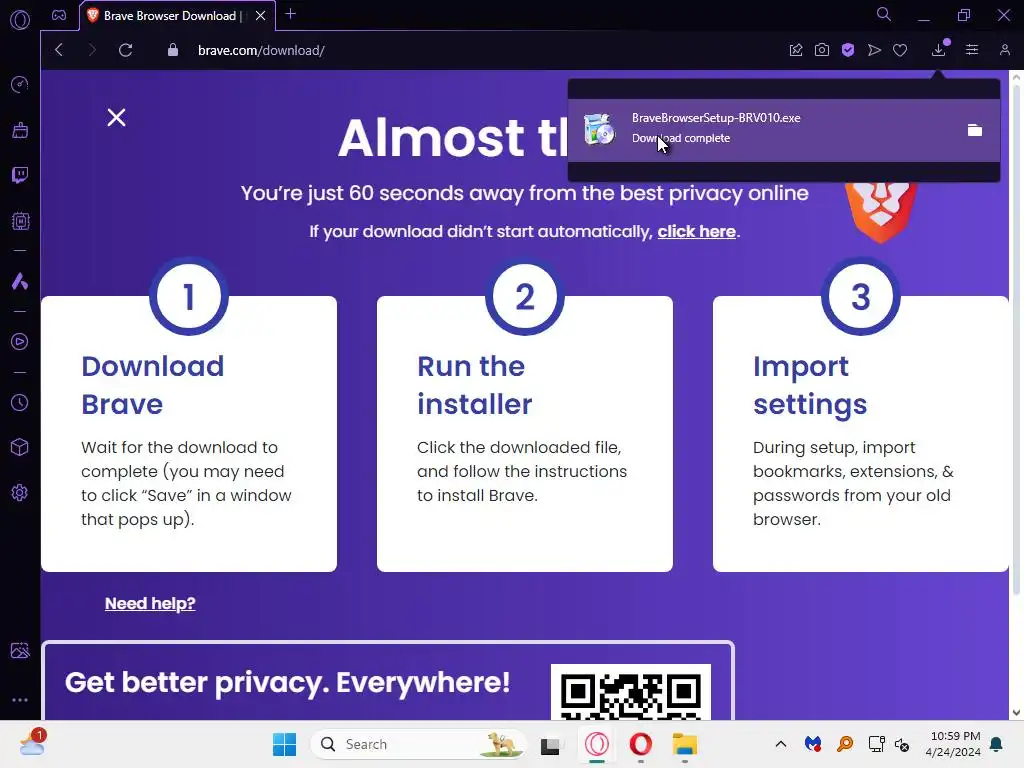Click the forward navigation arrow
The width and height of the screenshot is (1024, 768).
[91, 50]
